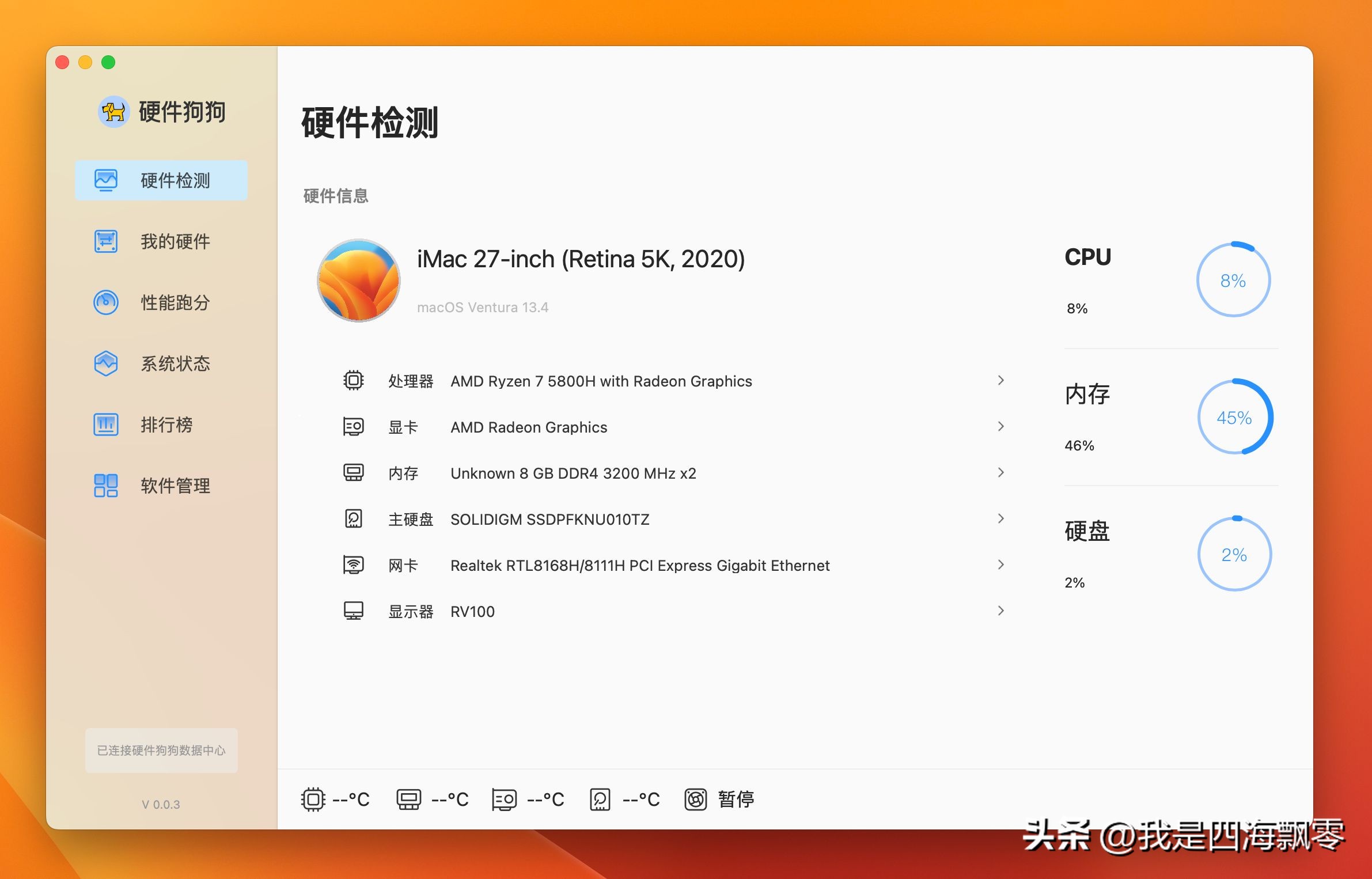Screen dimensions: 1372x879
Task: Click the macOS Ventura system thumbnail image
Action: pos(358,281)
